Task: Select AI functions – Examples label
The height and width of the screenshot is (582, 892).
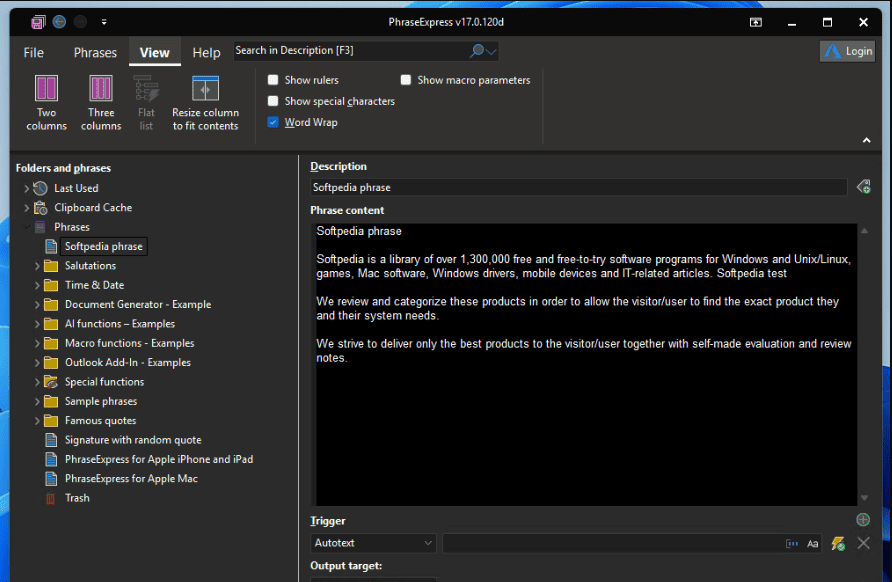Action: pos(119,324)
